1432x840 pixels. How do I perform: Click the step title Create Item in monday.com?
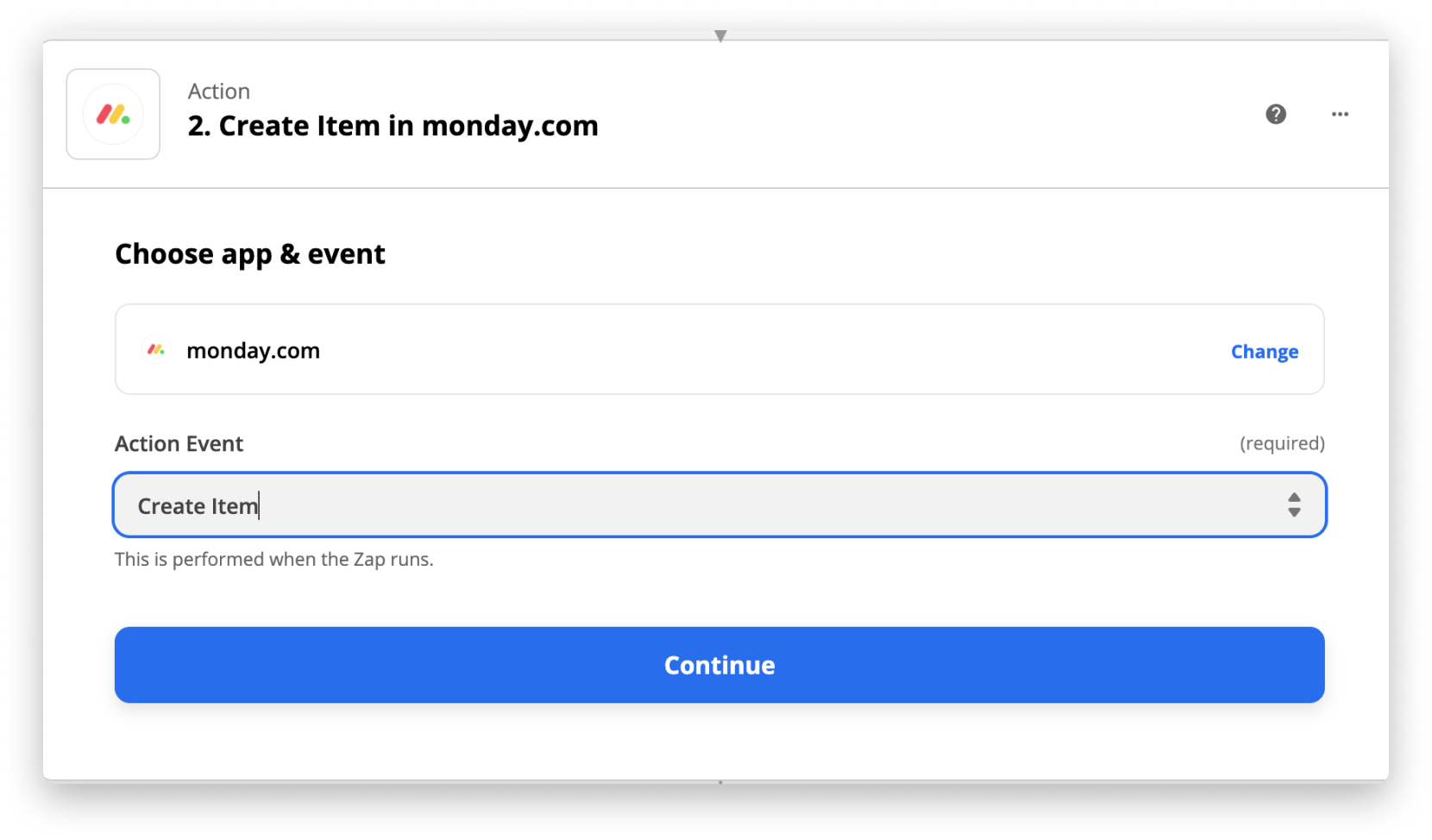pos(393,126)
